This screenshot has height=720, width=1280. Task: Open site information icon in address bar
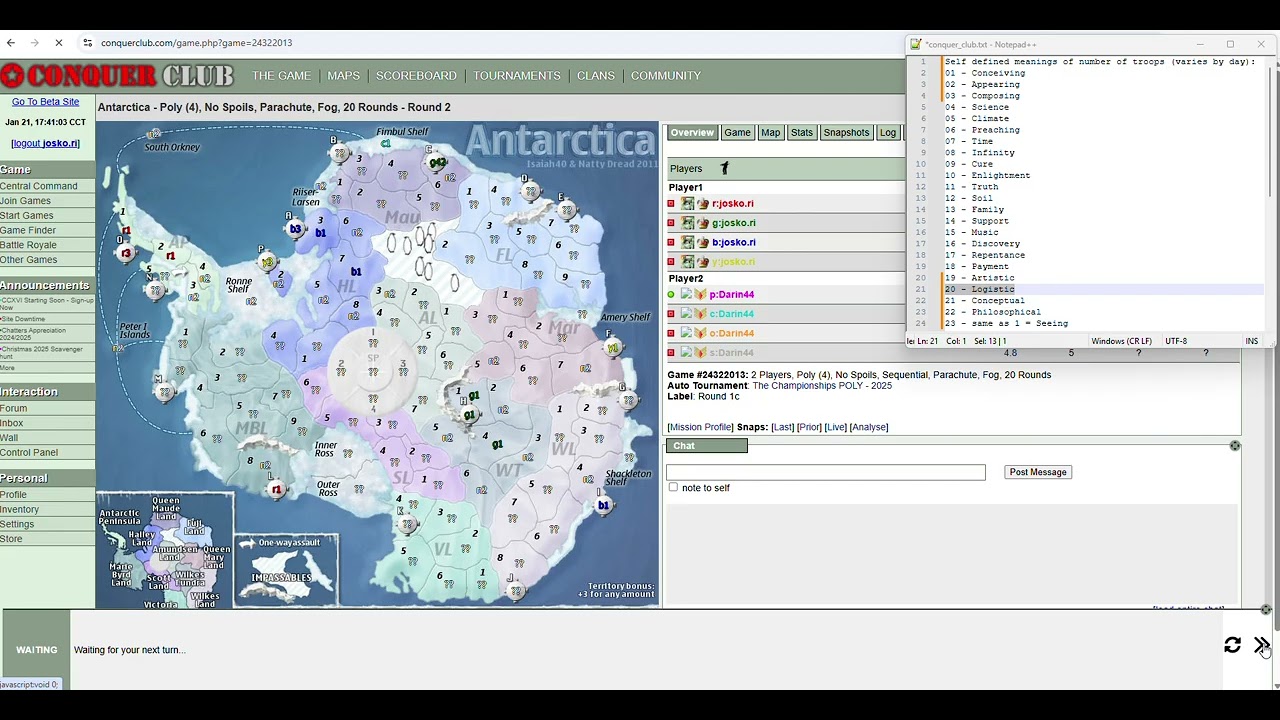tap(87, 43)
